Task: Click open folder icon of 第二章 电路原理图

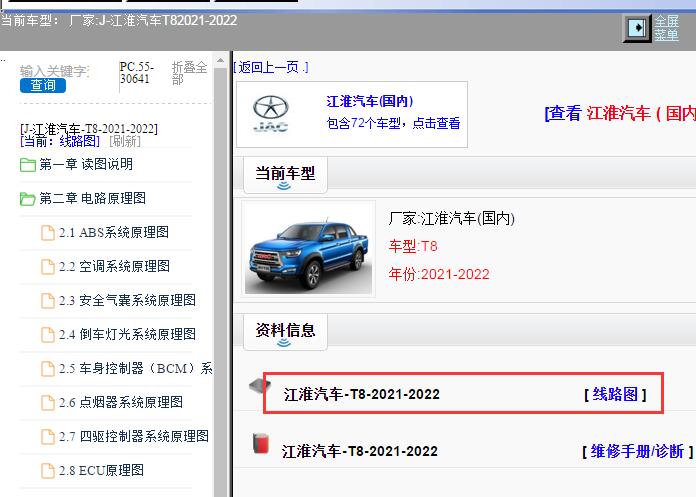Action: [28, 199]
